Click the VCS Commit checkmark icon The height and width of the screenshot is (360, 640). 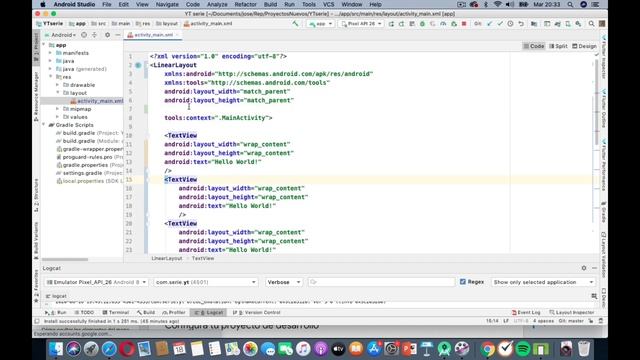click(500, 24)
